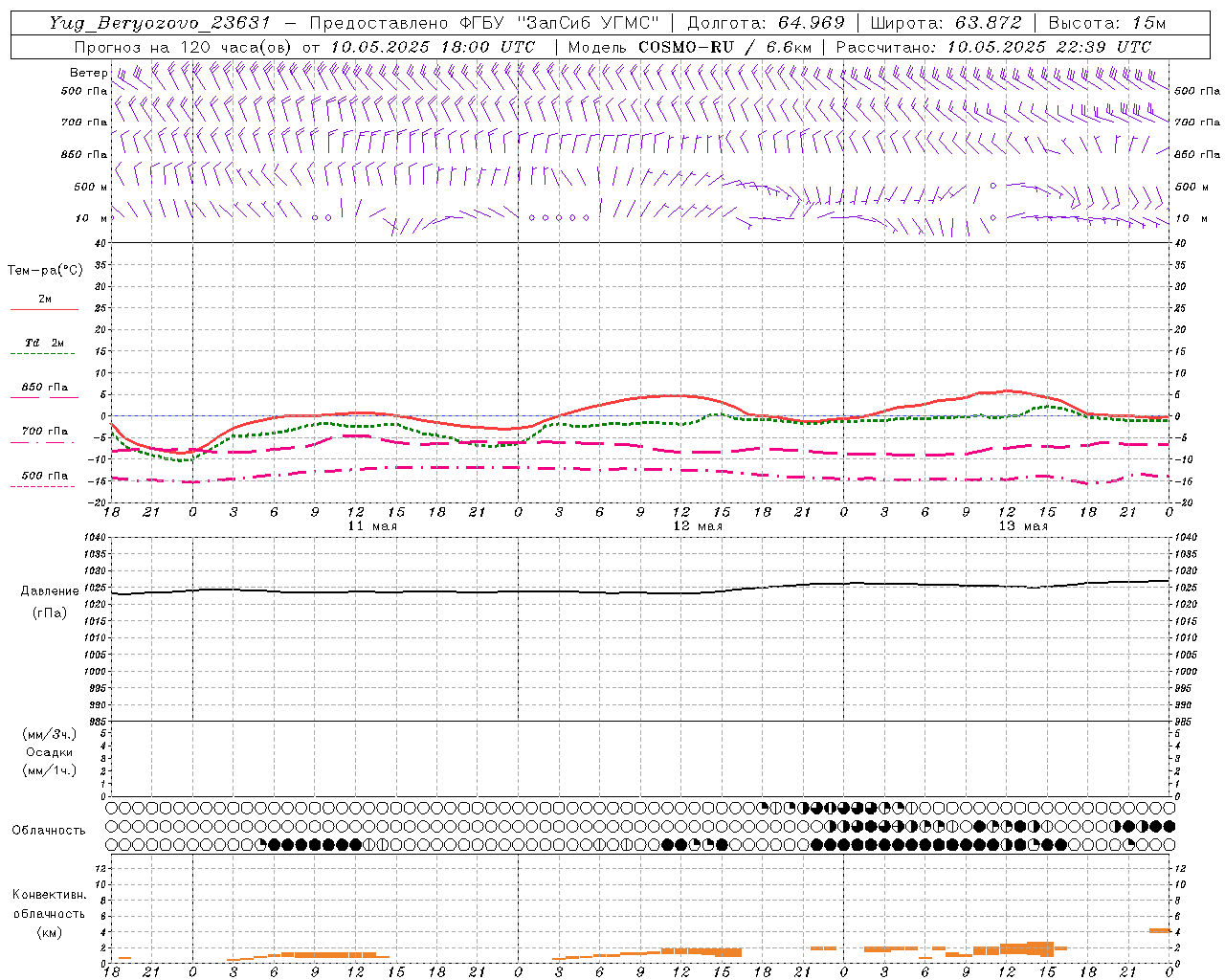Click the Долгота: 64.969 header field
Image resolution: width=1225 pixels, height=980 pixels.
(766, 23)
